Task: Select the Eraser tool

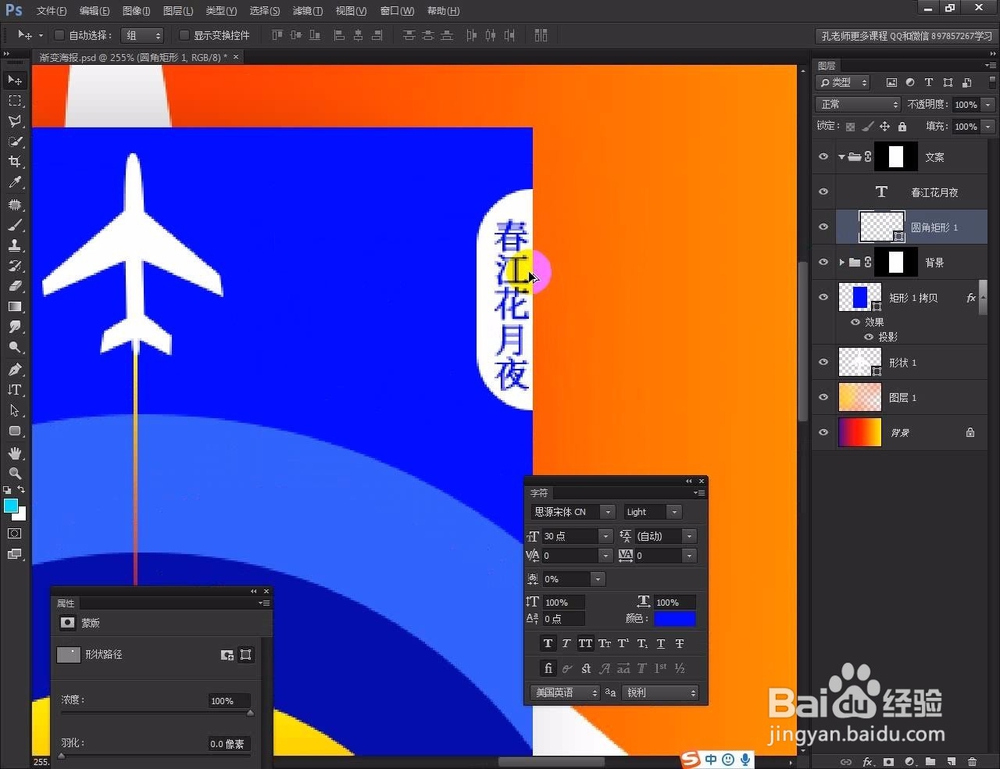Action: pyautogui.click(x=13, y=285)
